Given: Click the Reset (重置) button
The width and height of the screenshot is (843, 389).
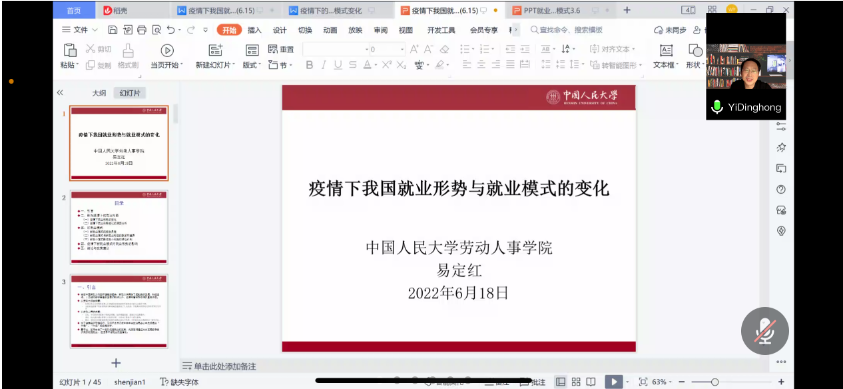Looking at the screenshot, I should 281,49.
